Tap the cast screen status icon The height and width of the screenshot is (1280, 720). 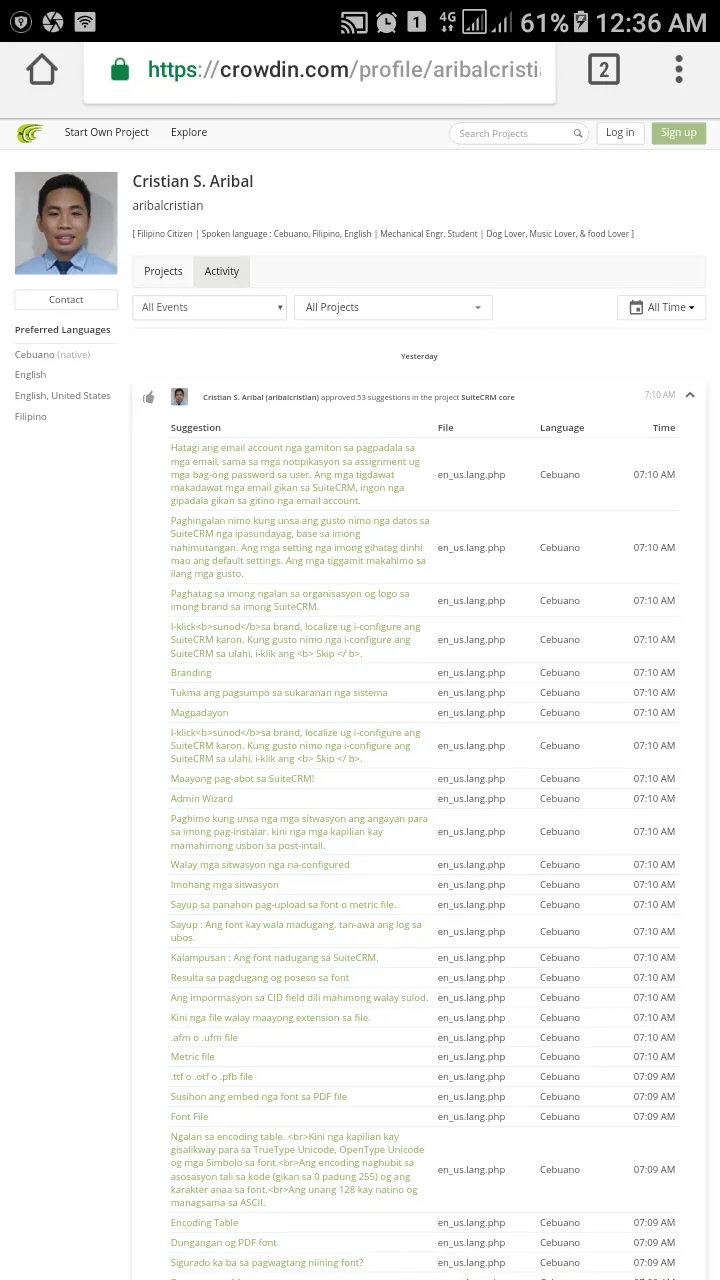pyautogui.click(x=354, y=22)
